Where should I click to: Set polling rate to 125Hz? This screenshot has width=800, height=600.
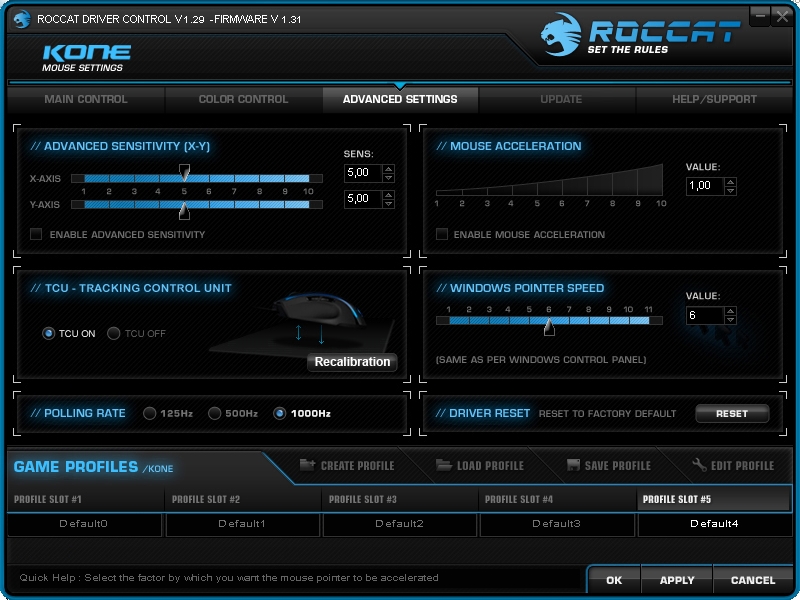point(149,413)
